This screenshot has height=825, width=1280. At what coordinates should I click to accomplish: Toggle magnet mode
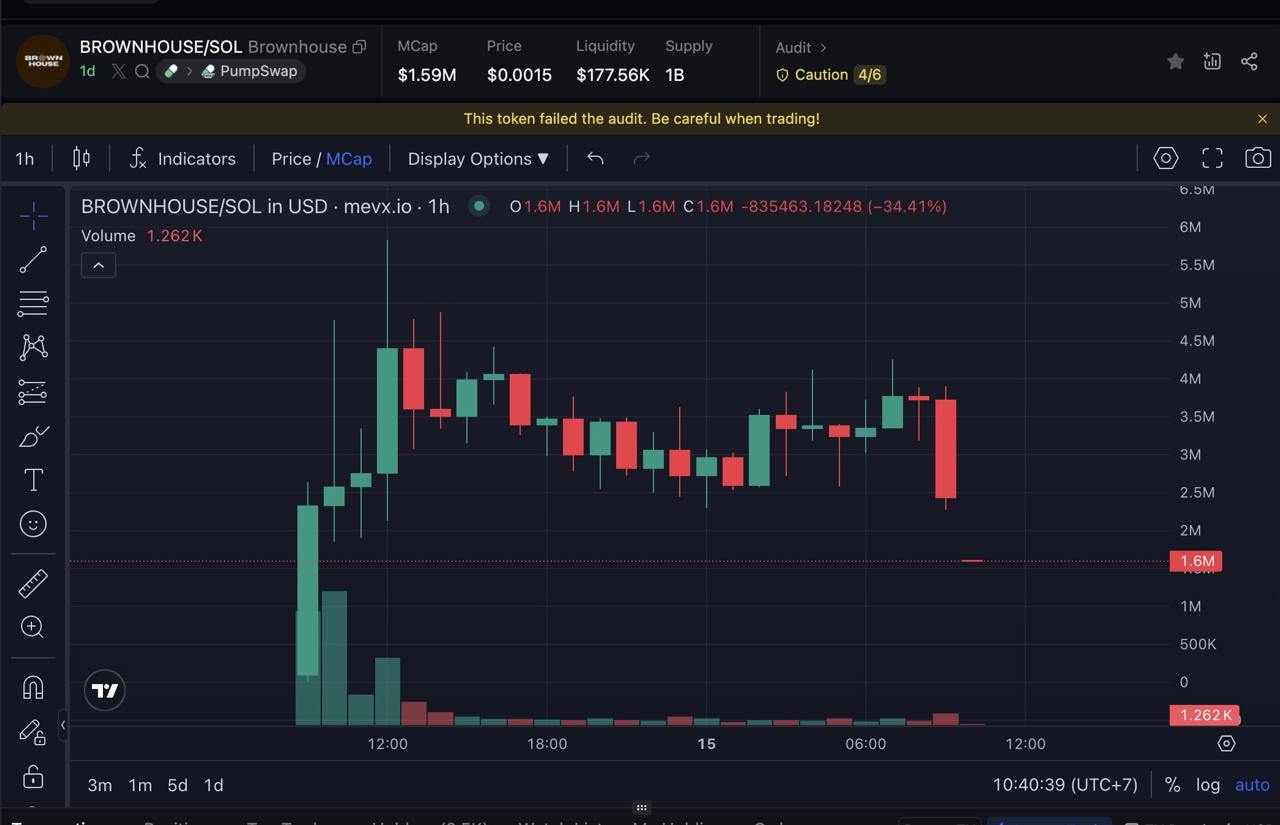tap(33, 687)
